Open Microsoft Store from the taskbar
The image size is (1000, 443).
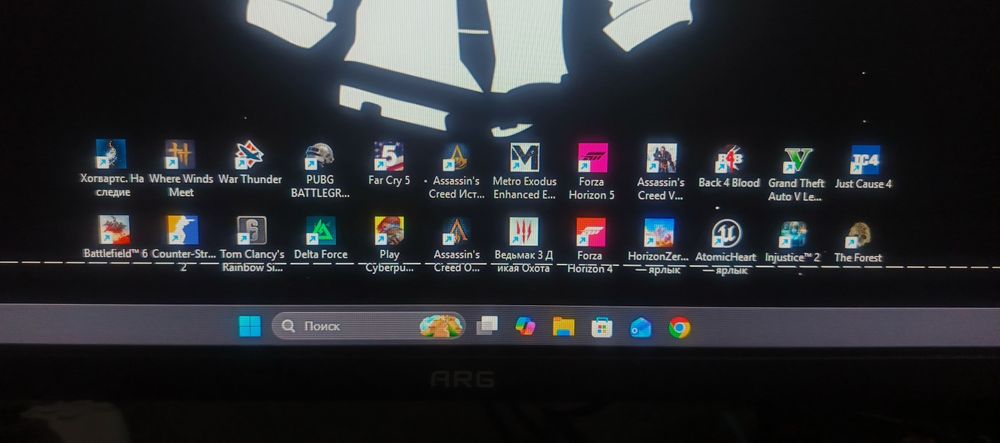point(602,328)
